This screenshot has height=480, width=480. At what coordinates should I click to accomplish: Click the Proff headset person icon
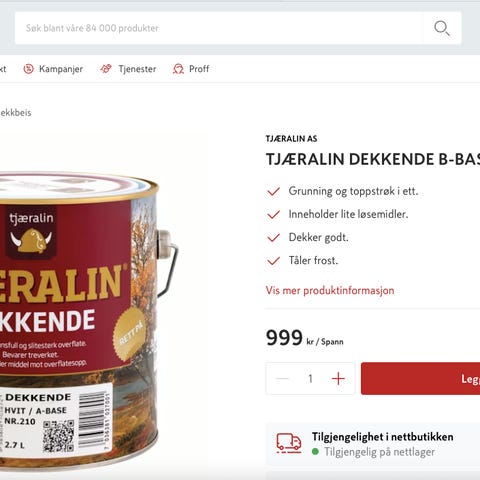(178, 69)
